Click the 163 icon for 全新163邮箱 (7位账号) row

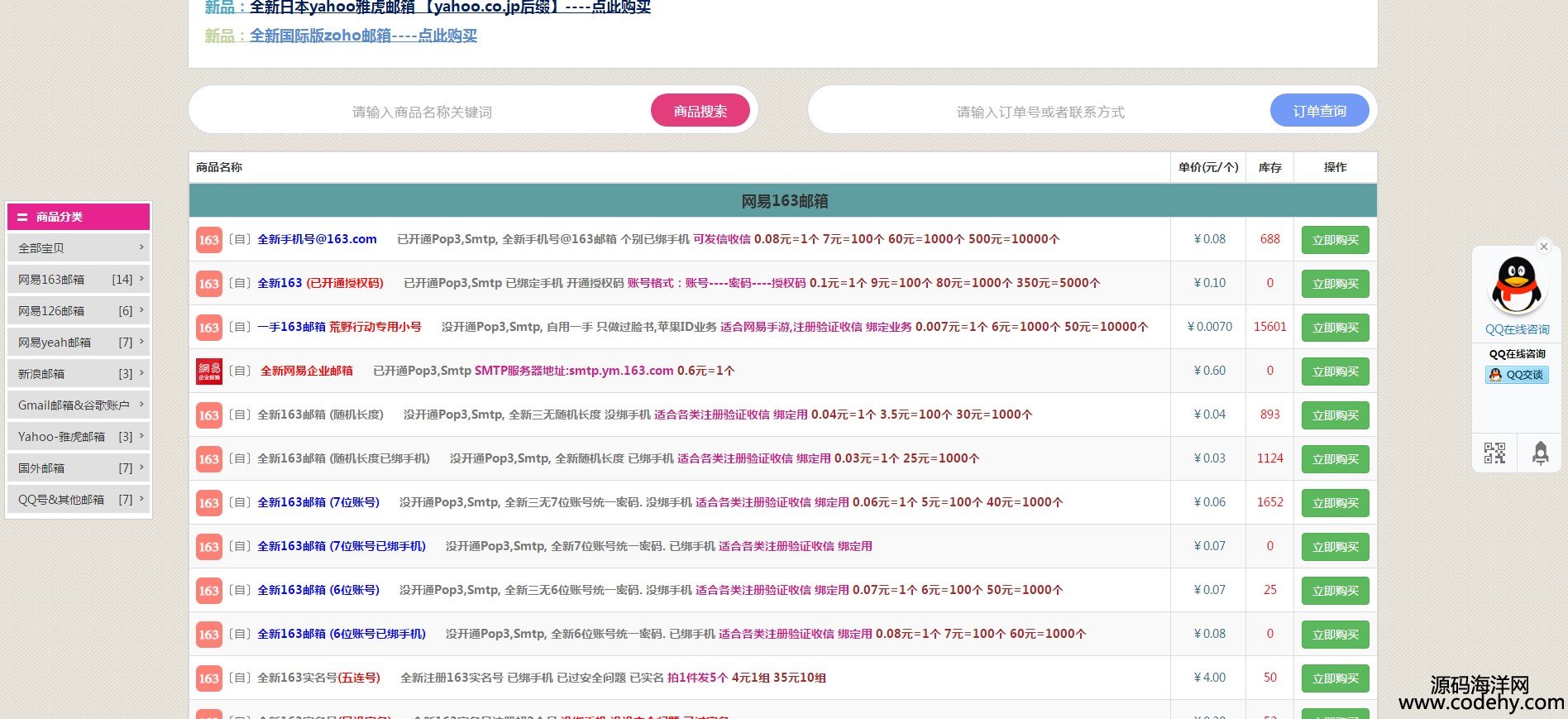(209, 503)
